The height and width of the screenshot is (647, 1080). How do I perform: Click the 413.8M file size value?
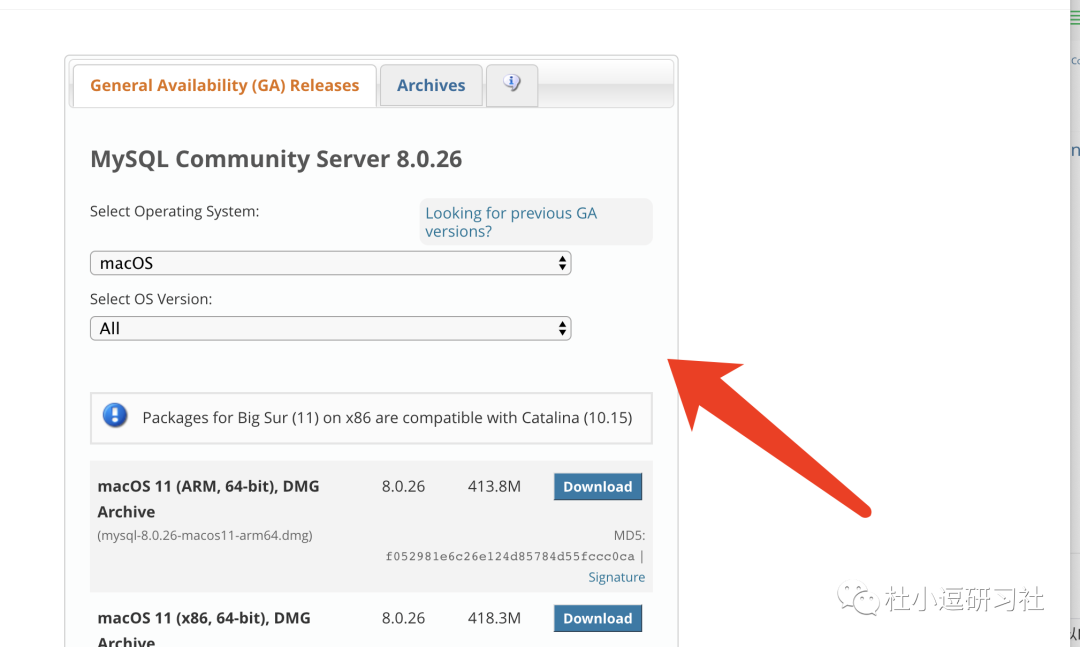pos(495,486)
